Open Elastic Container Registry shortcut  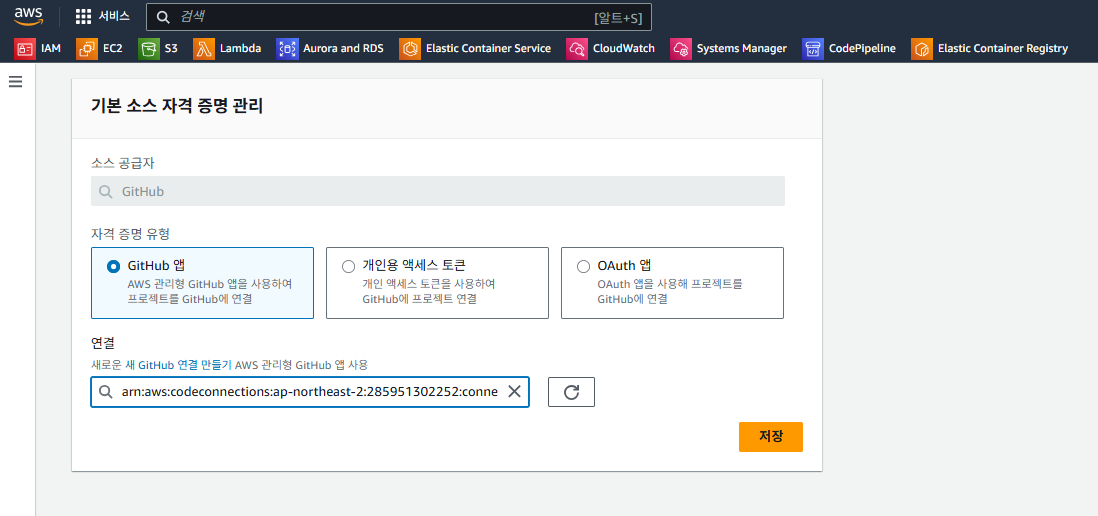click(x=990, y=48)
